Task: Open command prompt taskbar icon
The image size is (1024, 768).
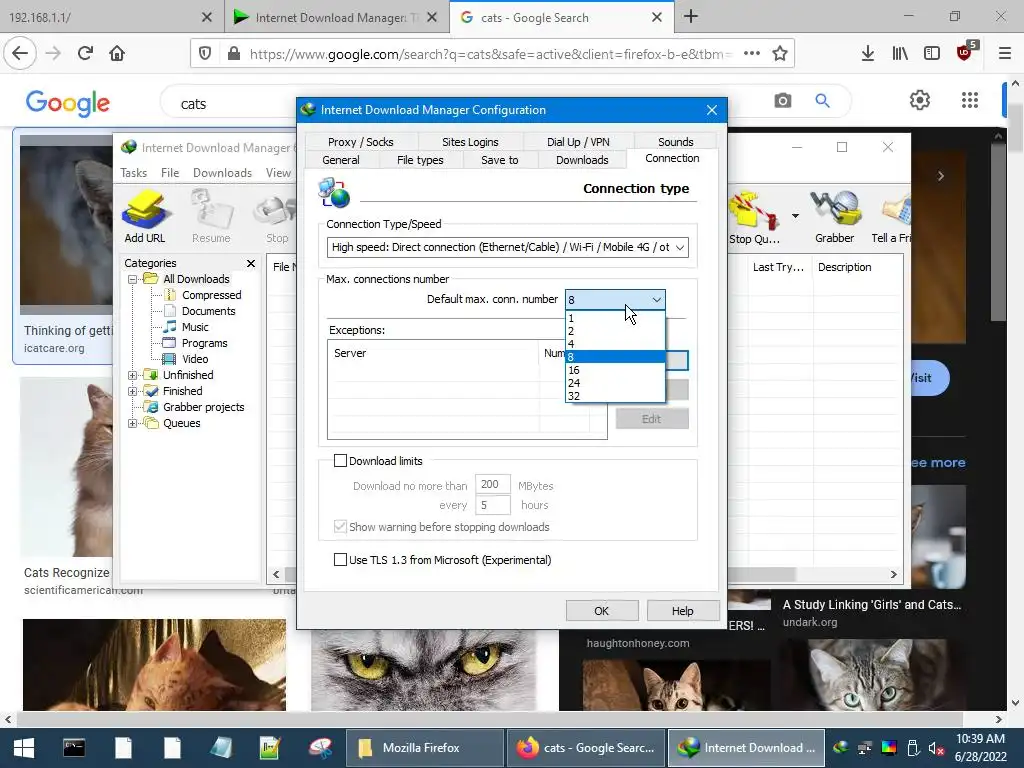Action: click(x=74, y=748)
